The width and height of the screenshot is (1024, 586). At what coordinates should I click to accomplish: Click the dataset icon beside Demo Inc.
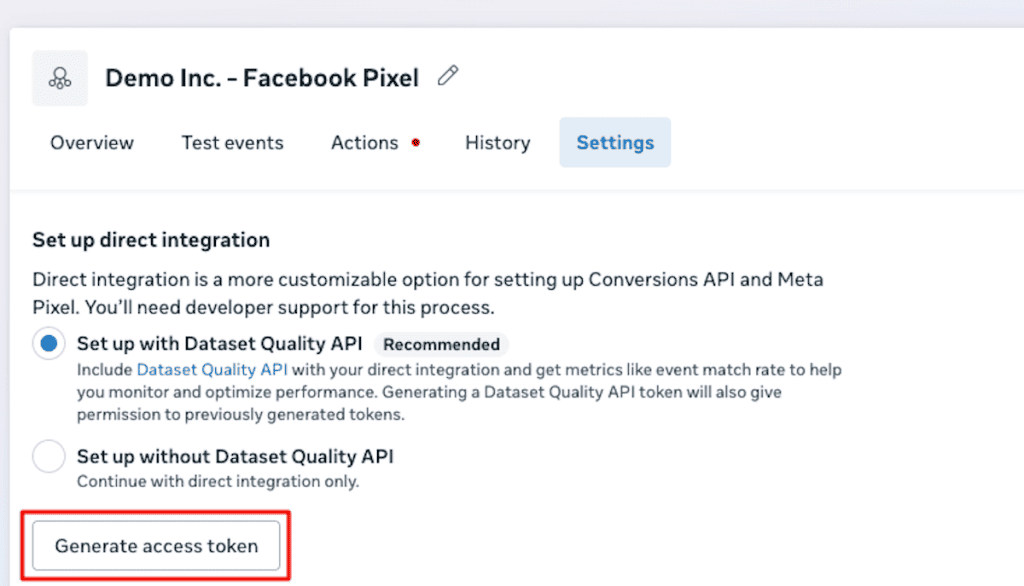(60, 78)
